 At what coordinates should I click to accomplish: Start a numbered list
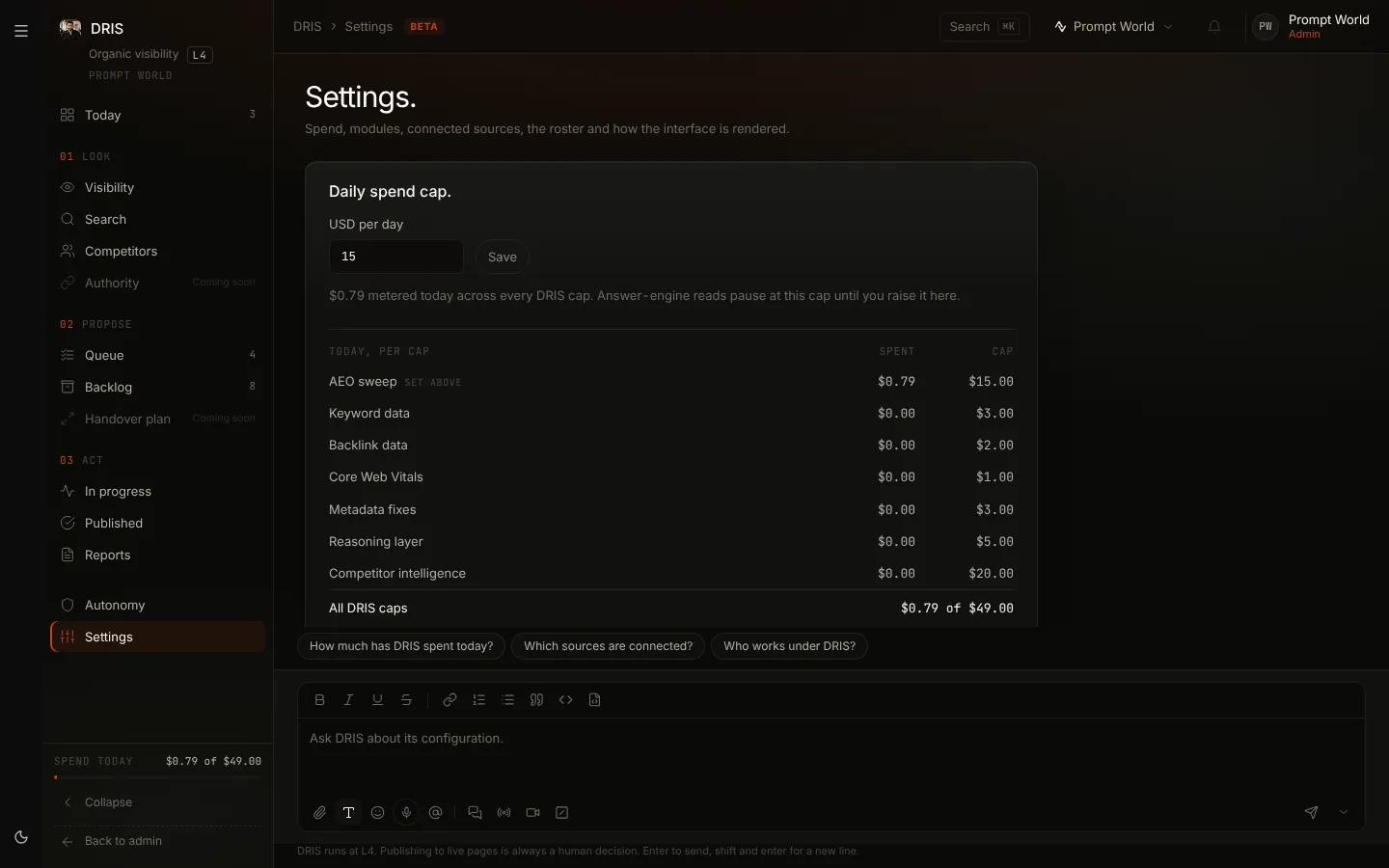point(478,700)
